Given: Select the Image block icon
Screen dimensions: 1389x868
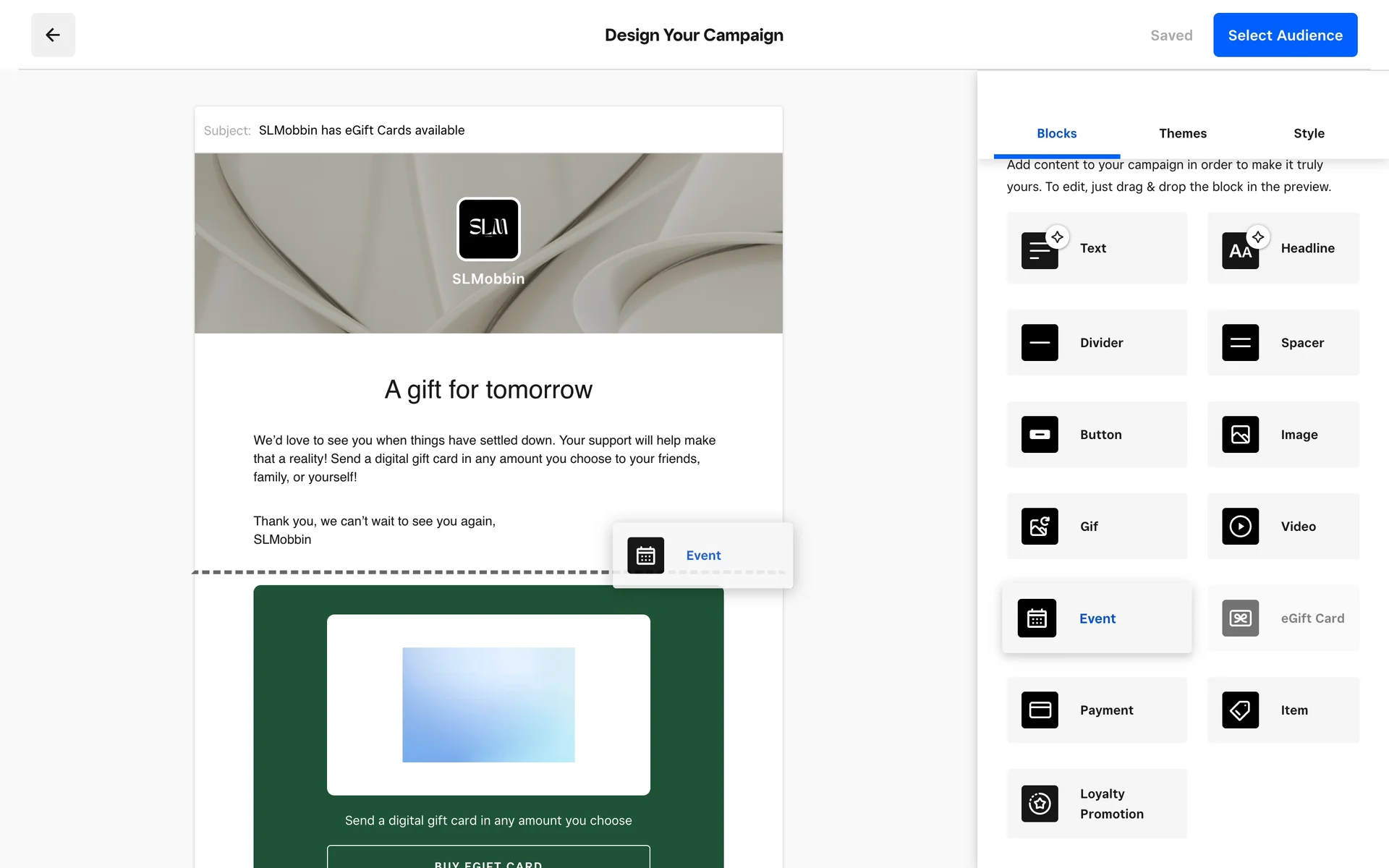Looking at the screenshot, I should click(x=1240, y=435).
